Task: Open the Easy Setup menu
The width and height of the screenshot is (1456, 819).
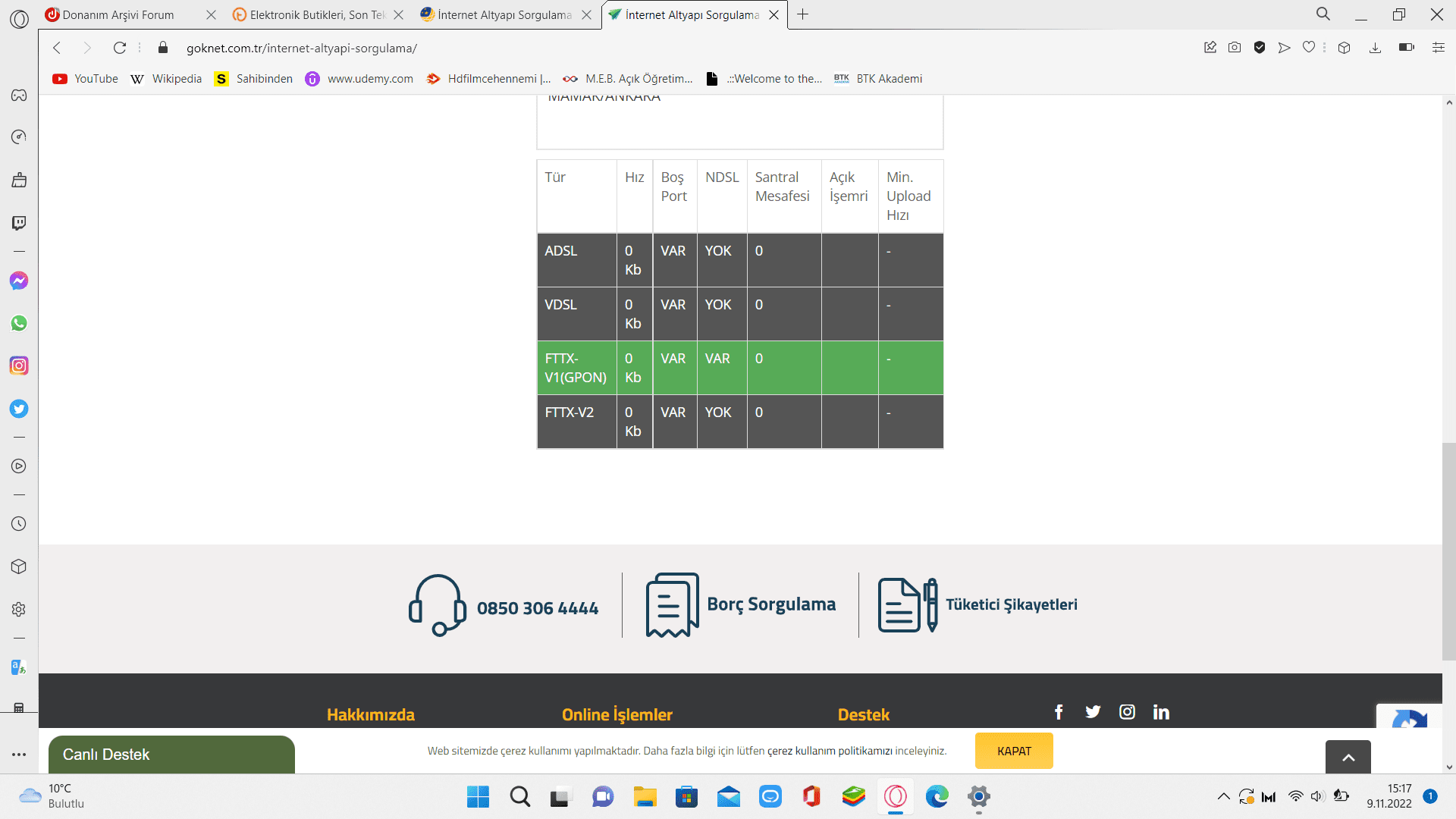Action: pyautogui.click(x=1438, y=48)
